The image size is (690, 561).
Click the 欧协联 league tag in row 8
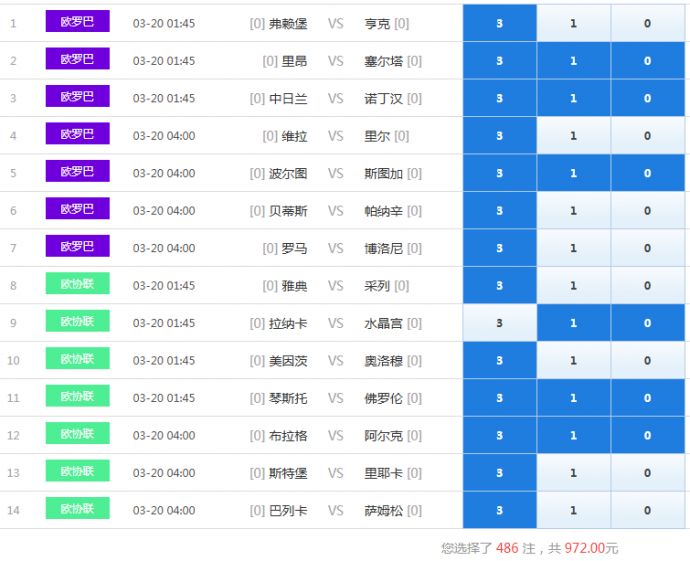(x=77, y=285)
